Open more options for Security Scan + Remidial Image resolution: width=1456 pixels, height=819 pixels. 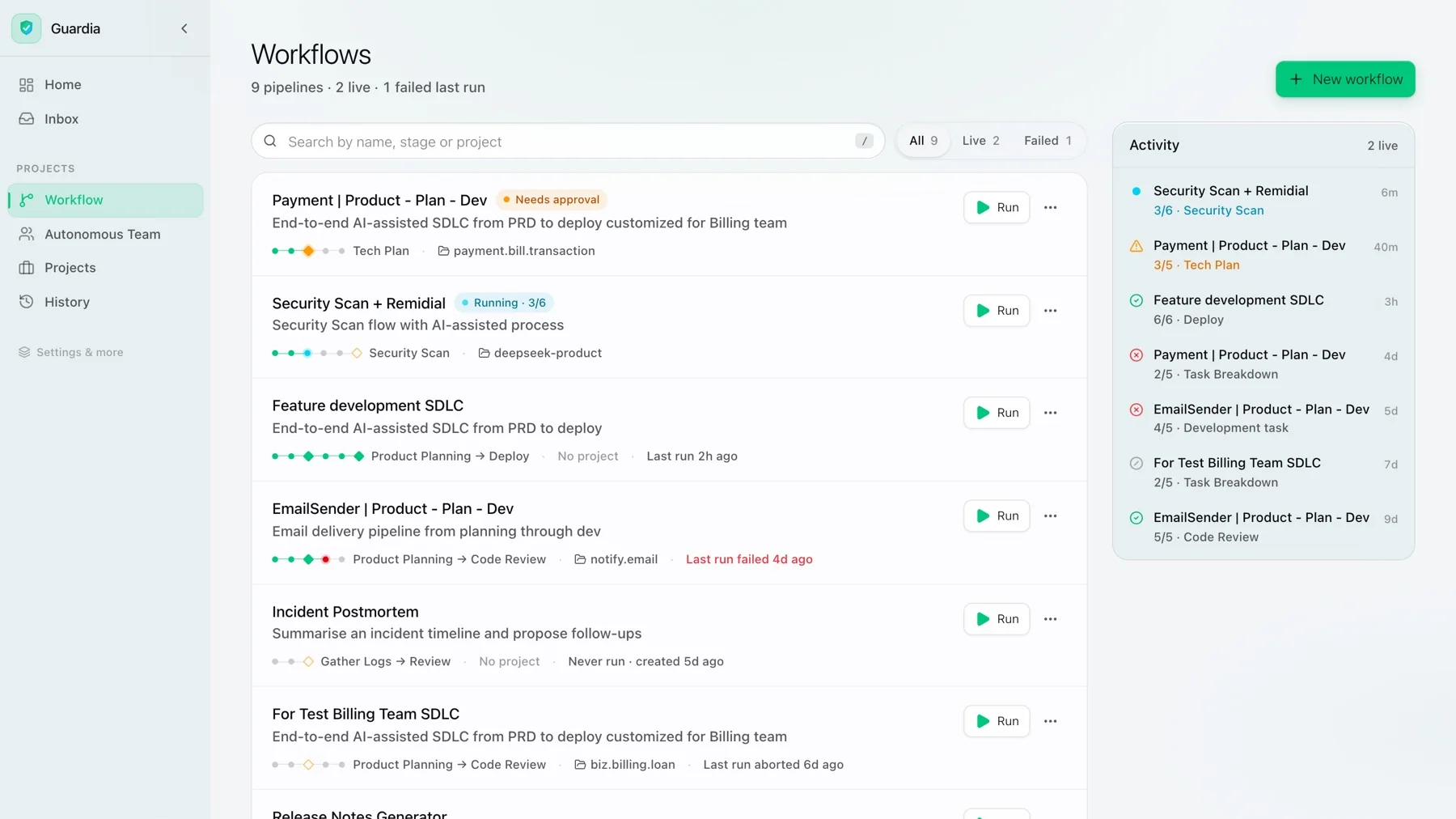[1050, 311]
